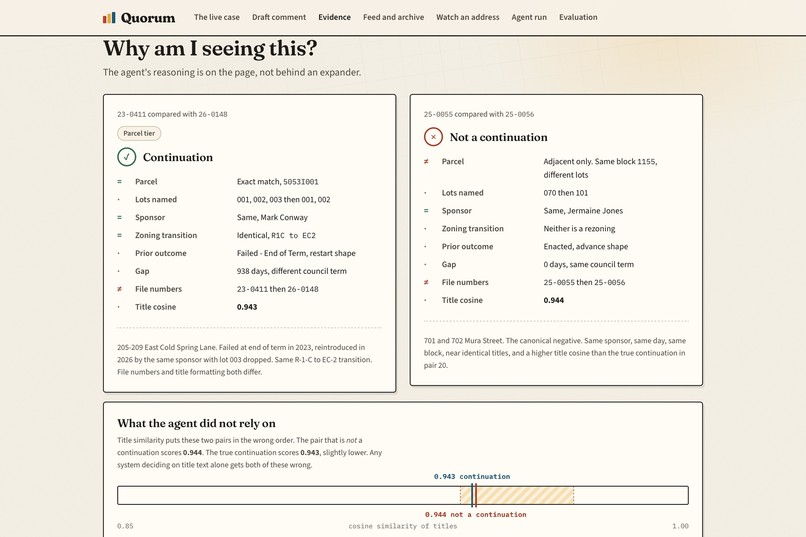Click the red X Not a continuation icon

pos(433,137)
